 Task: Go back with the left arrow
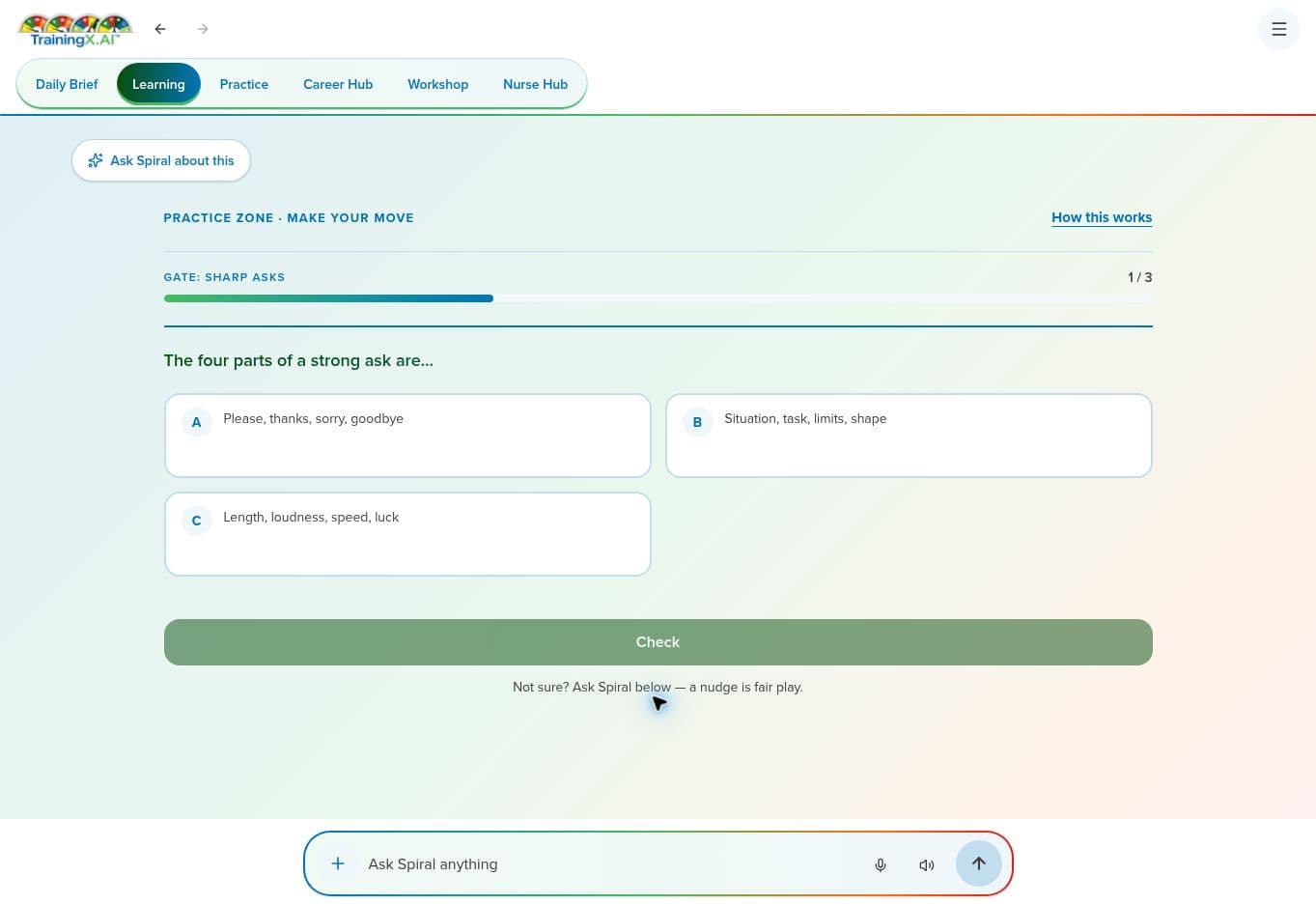(x=160, y=29)
